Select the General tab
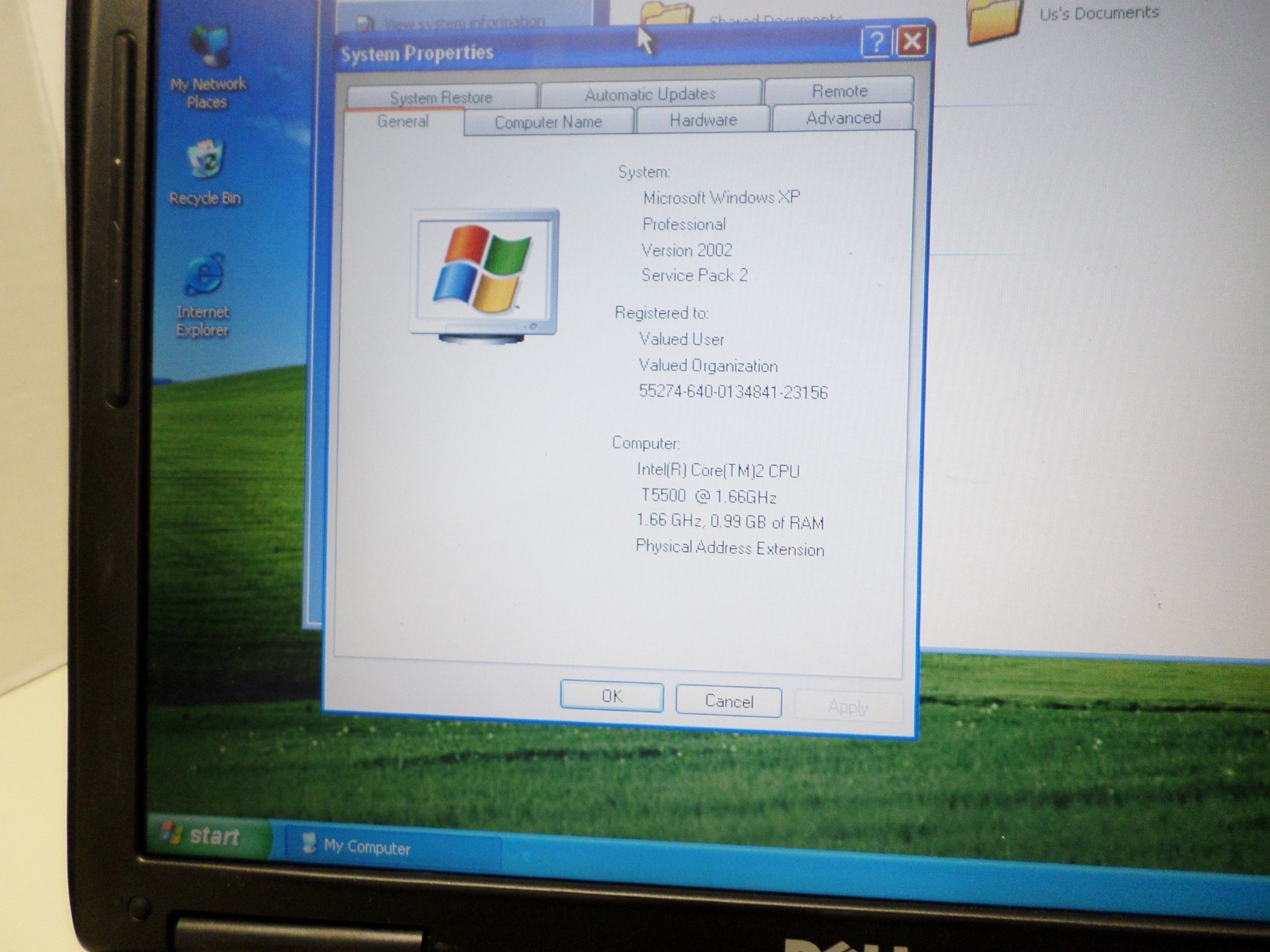 [403, 121]
